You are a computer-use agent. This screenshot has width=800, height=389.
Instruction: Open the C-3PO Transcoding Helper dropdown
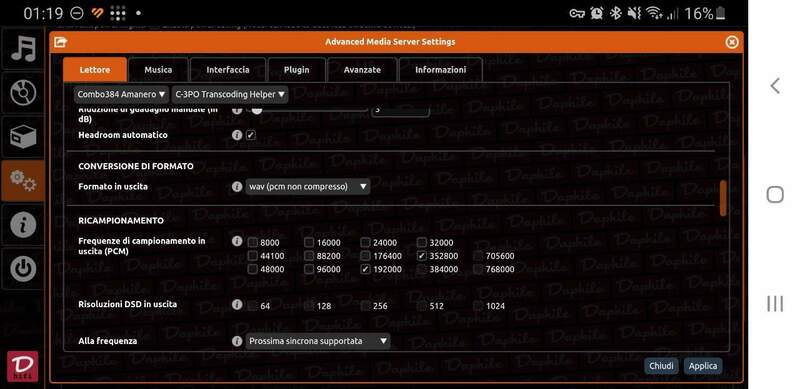tap(230, 94)
